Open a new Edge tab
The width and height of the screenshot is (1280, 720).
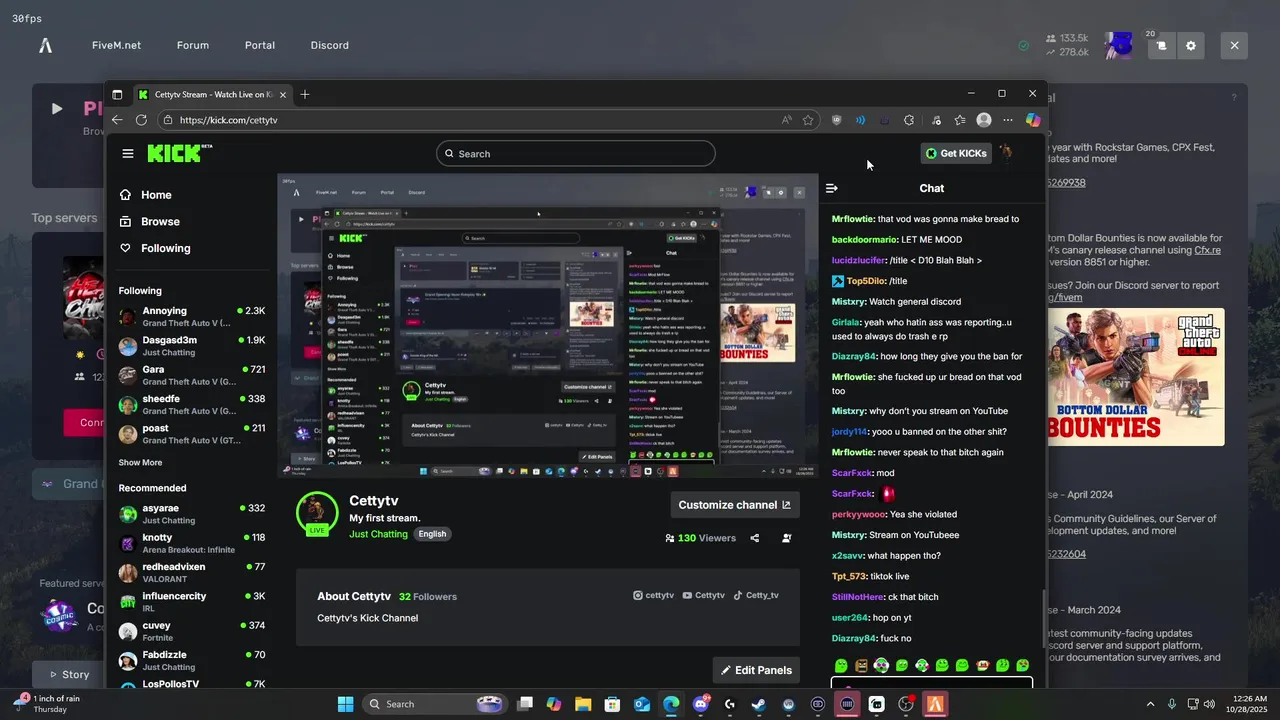(305, 94)
